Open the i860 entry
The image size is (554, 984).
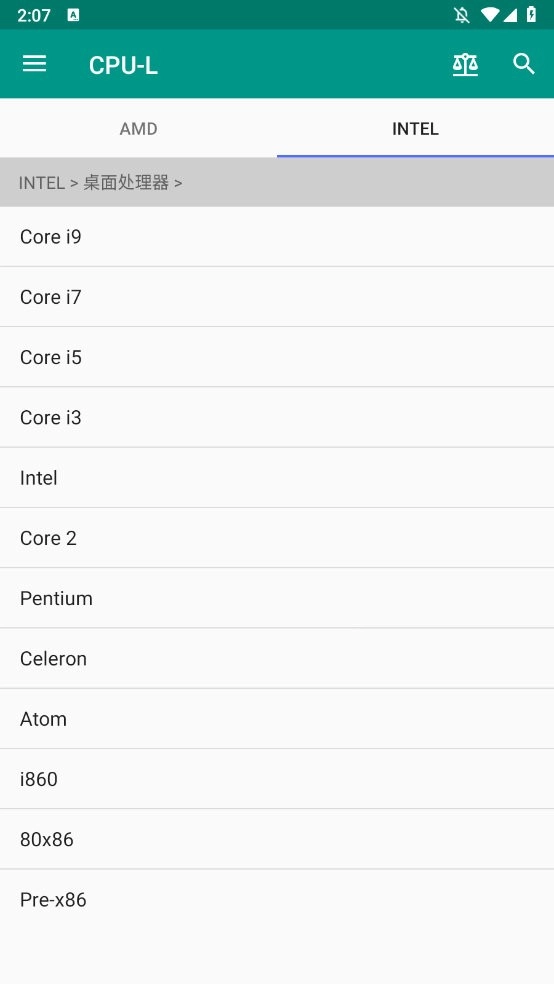(x=277, y=779)
